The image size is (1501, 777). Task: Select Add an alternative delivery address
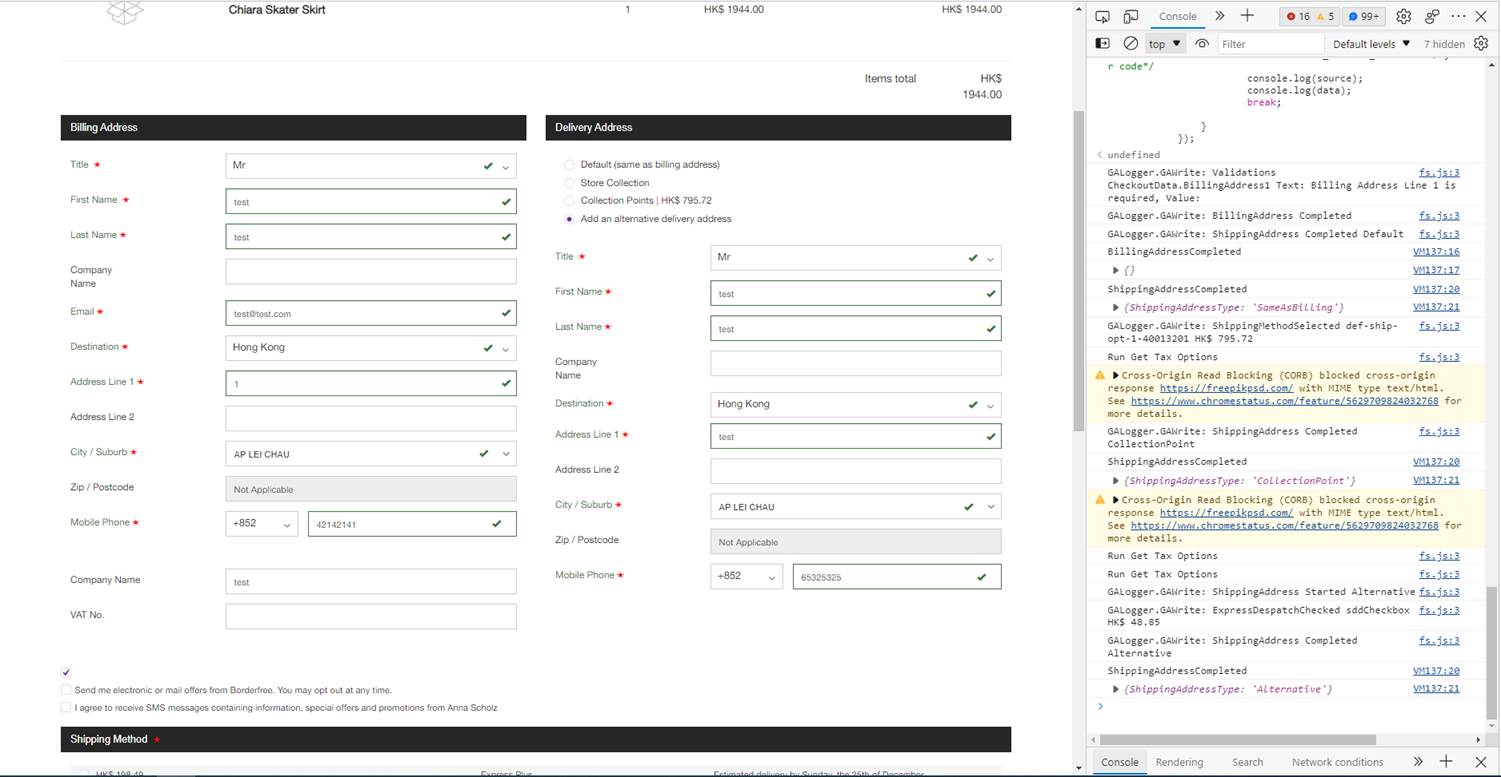pos(569,219)
